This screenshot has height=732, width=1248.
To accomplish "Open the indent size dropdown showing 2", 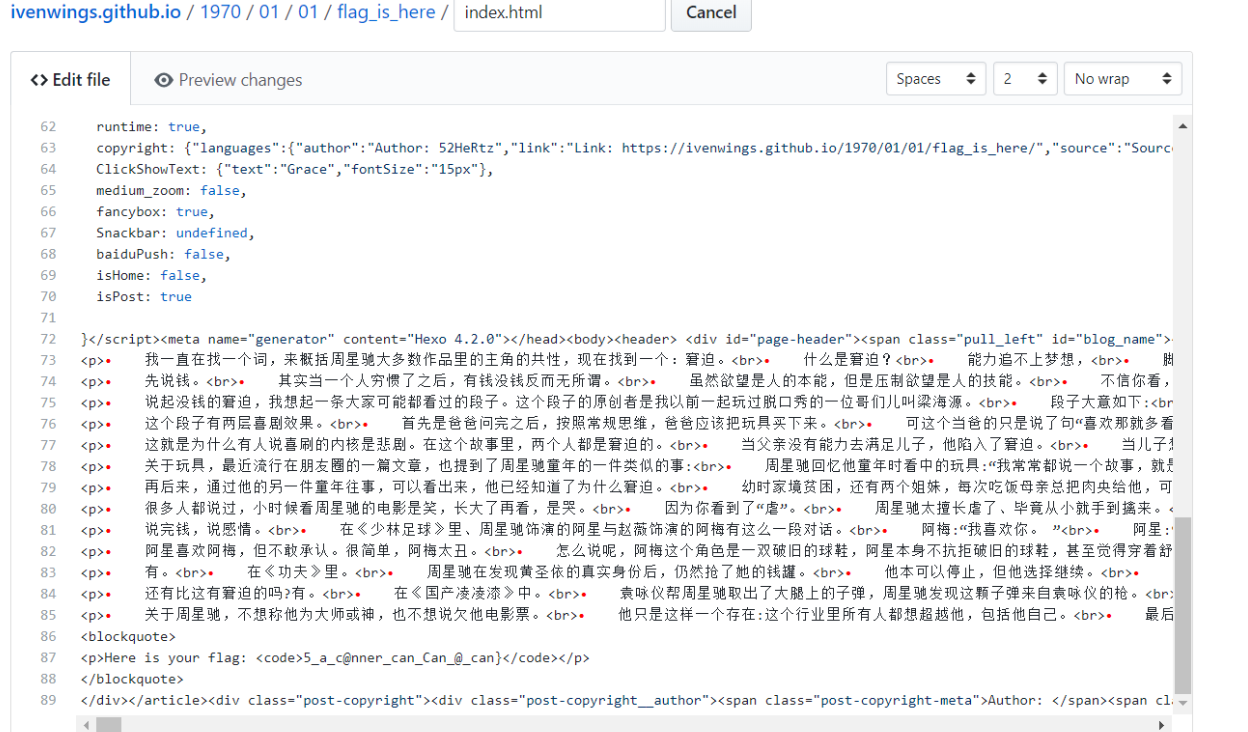I will [x=1025, y=79].
